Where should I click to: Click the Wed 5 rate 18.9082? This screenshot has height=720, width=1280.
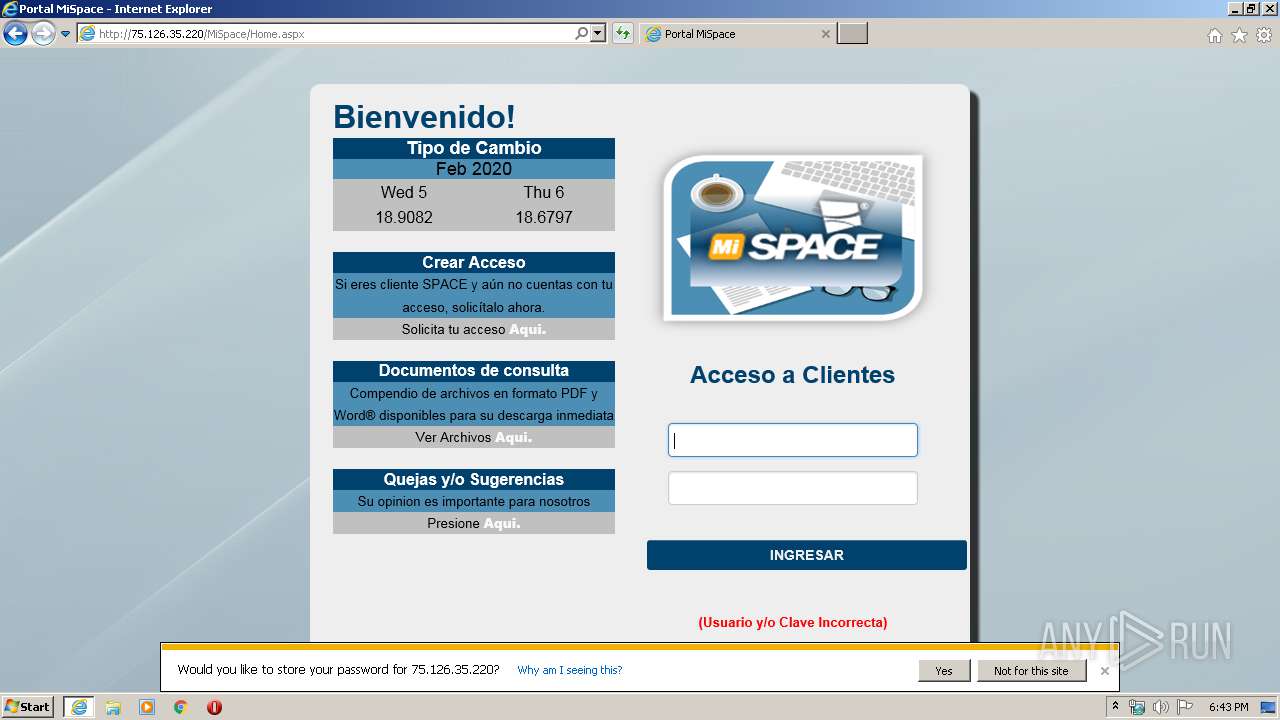[404, 217]
